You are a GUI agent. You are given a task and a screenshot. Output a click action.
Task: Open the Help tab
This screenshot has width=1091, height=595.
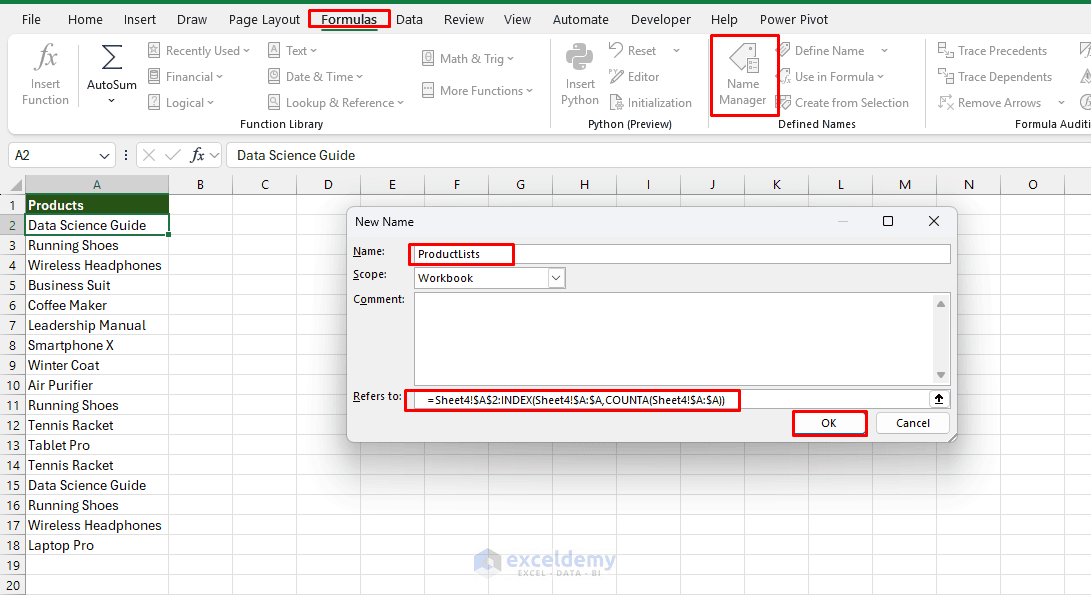tap(724, 19)
